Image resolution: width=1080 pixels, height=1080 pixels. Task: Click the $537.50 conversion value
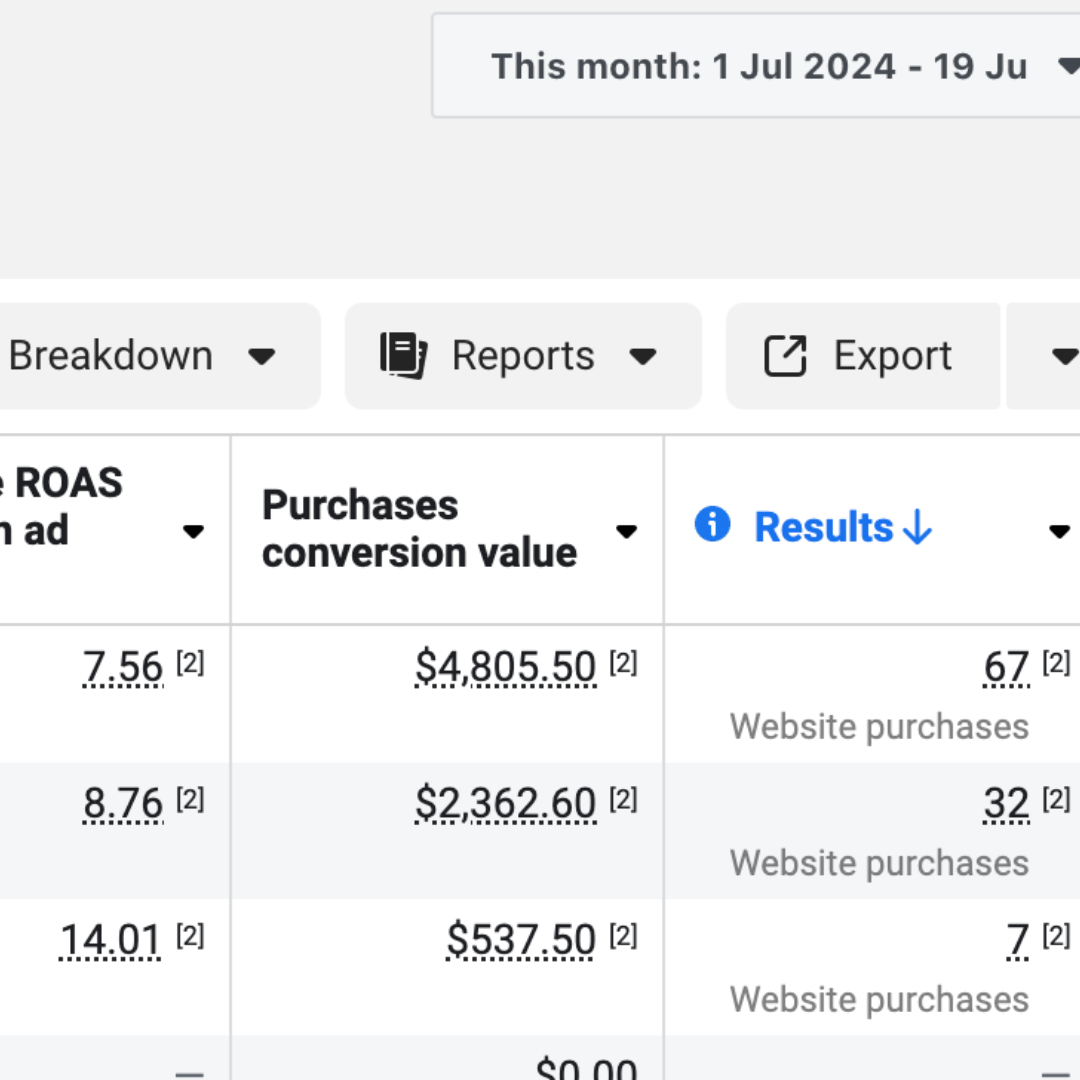[520, 940]
